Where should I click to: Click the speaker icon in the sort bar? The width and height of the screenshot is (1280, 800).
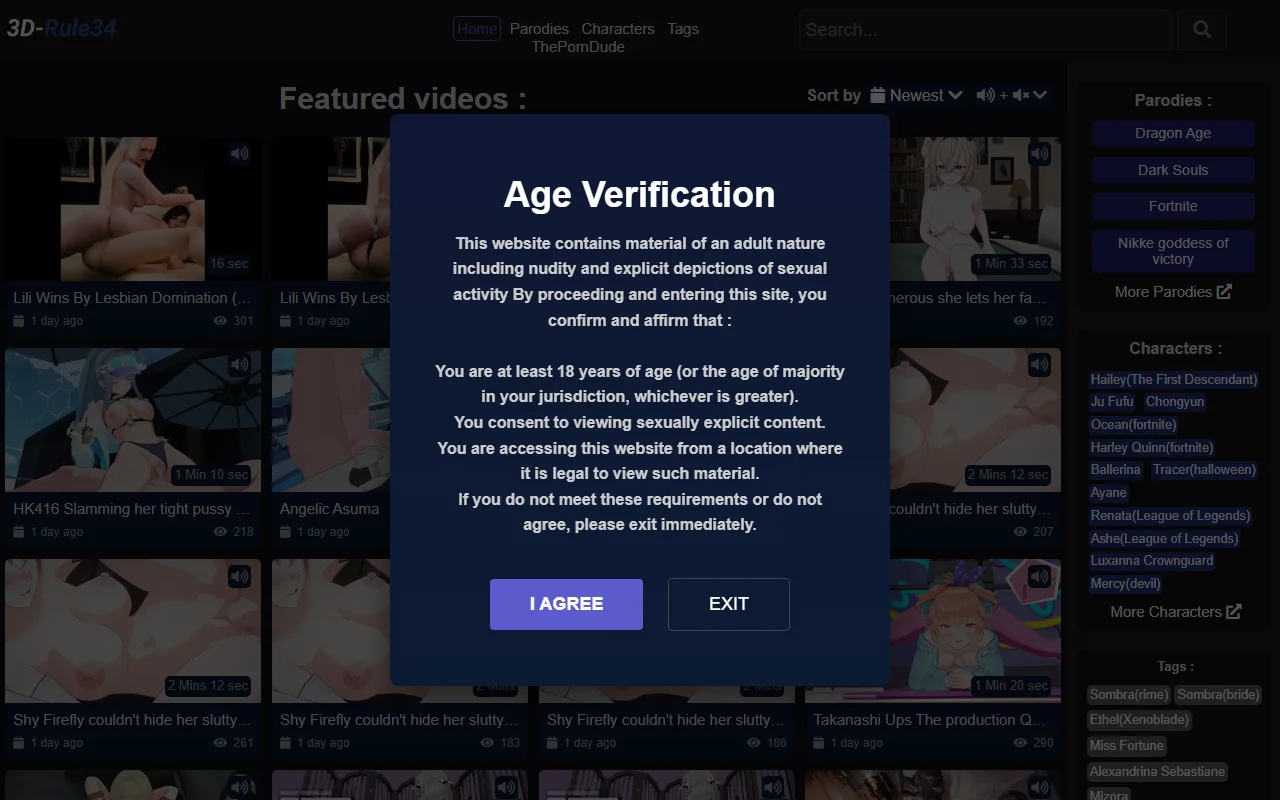(x=986, y=96)
